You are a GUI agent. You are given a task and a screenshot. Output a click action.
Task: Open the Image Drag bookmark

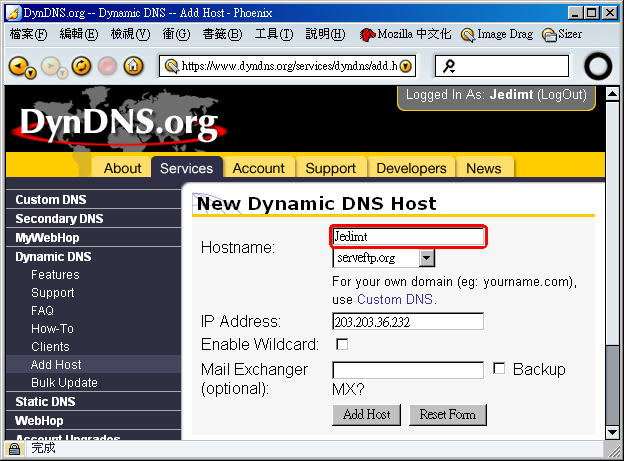497,35
